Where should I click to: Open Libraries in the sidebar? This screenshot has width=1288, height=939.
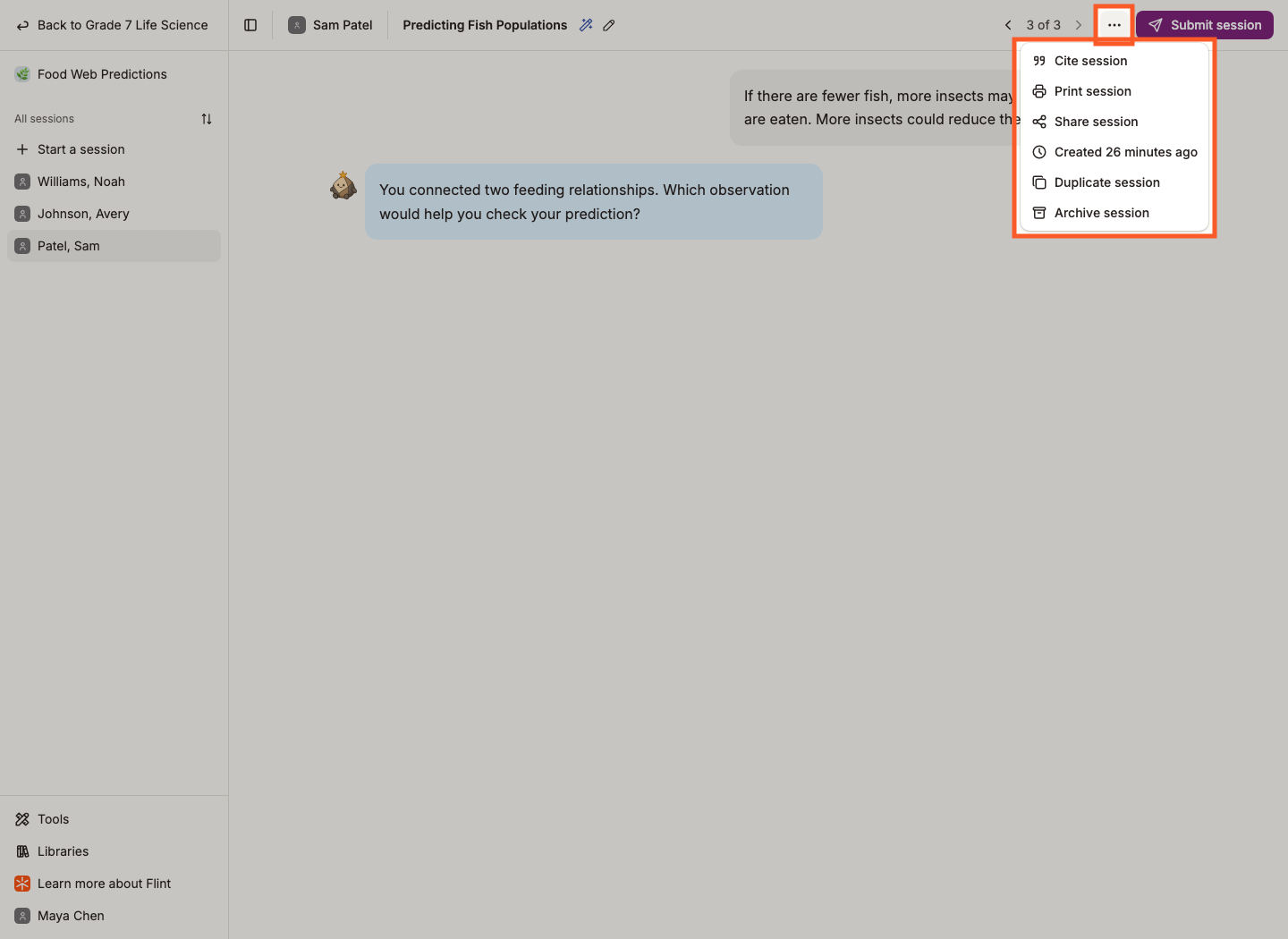pos(114,851)
